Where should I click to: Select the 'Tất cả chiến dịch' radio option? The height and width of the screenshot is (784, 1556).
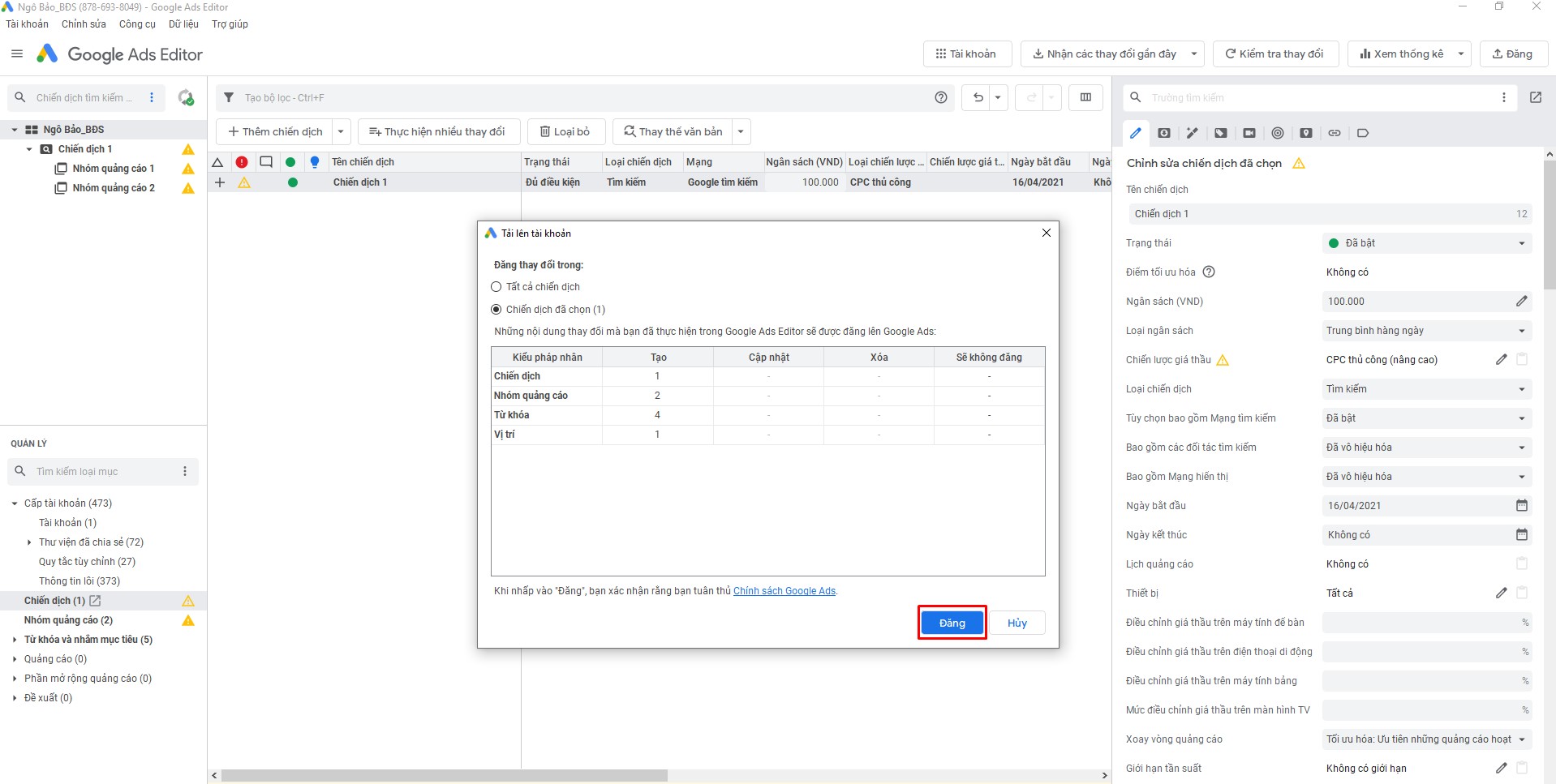tap(496, 287)
